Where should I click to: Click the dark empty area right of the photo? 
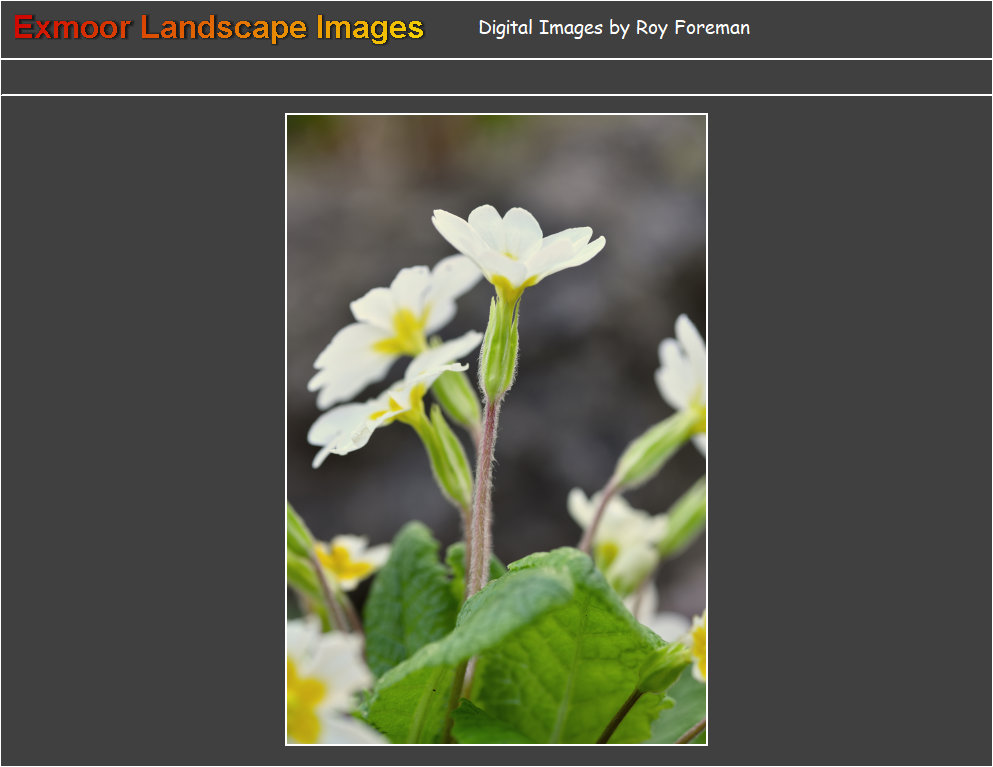click(x=850, y=430)
